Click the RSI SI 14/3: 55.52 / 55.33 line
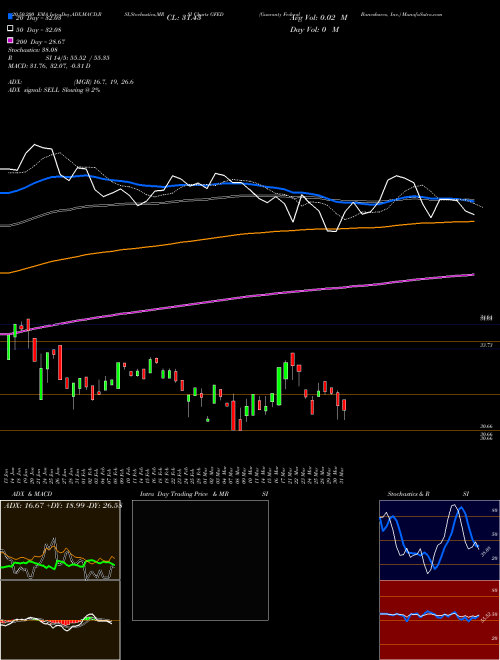This screenshot has width=500, height=660. pyautogui.click(x=59, y=58)
